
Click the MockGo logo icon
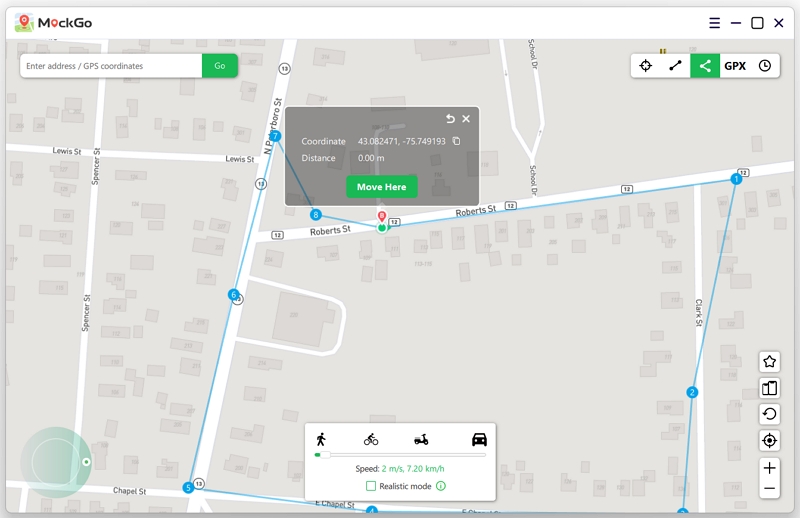click(24, 23)
